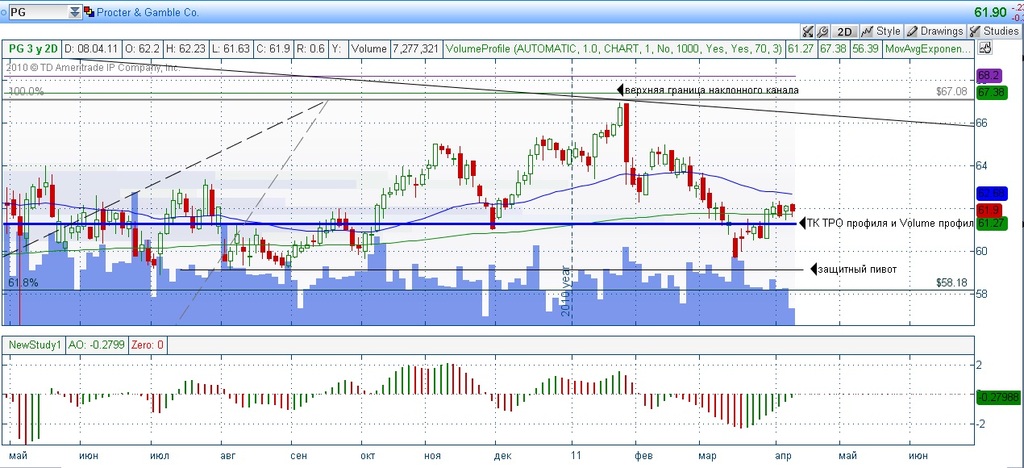Image resolution: width=1024 pixels, height=468 pixels.
Task: Click the $58.18 Fibonacci level label
Action: pos(952,283)
